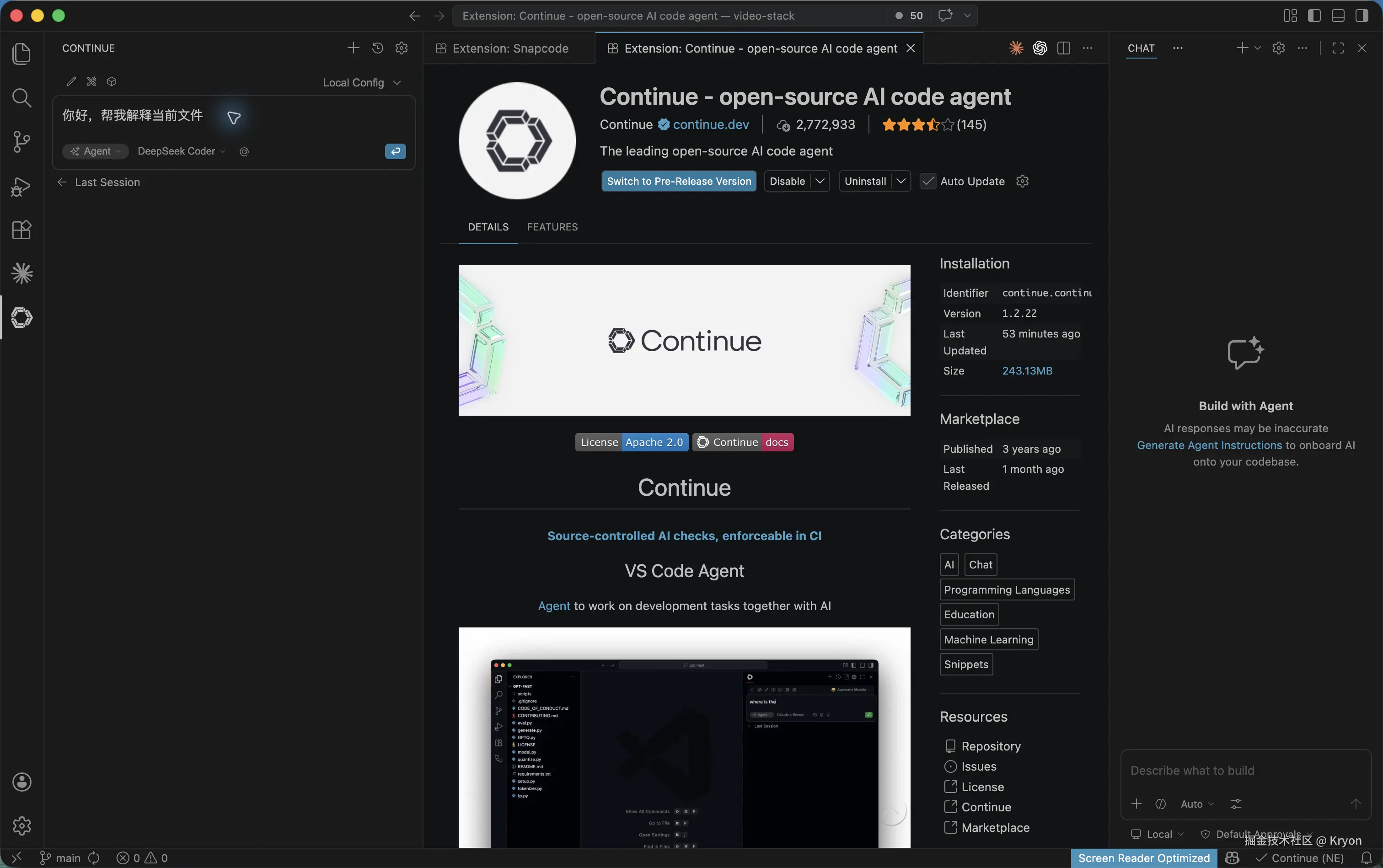Open Search view in activity bar
Screen dimensions: 1383x868
pyautogui.click(x=21, y=97)
